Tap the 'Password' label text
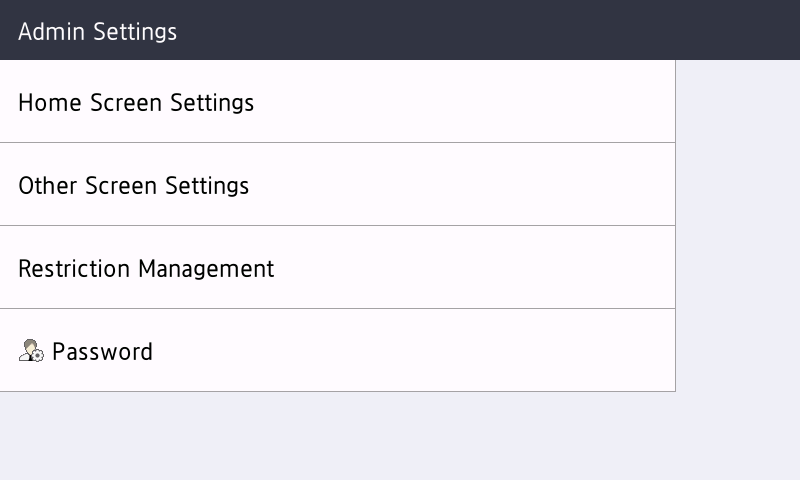800x480 pixels. (102, 351)
